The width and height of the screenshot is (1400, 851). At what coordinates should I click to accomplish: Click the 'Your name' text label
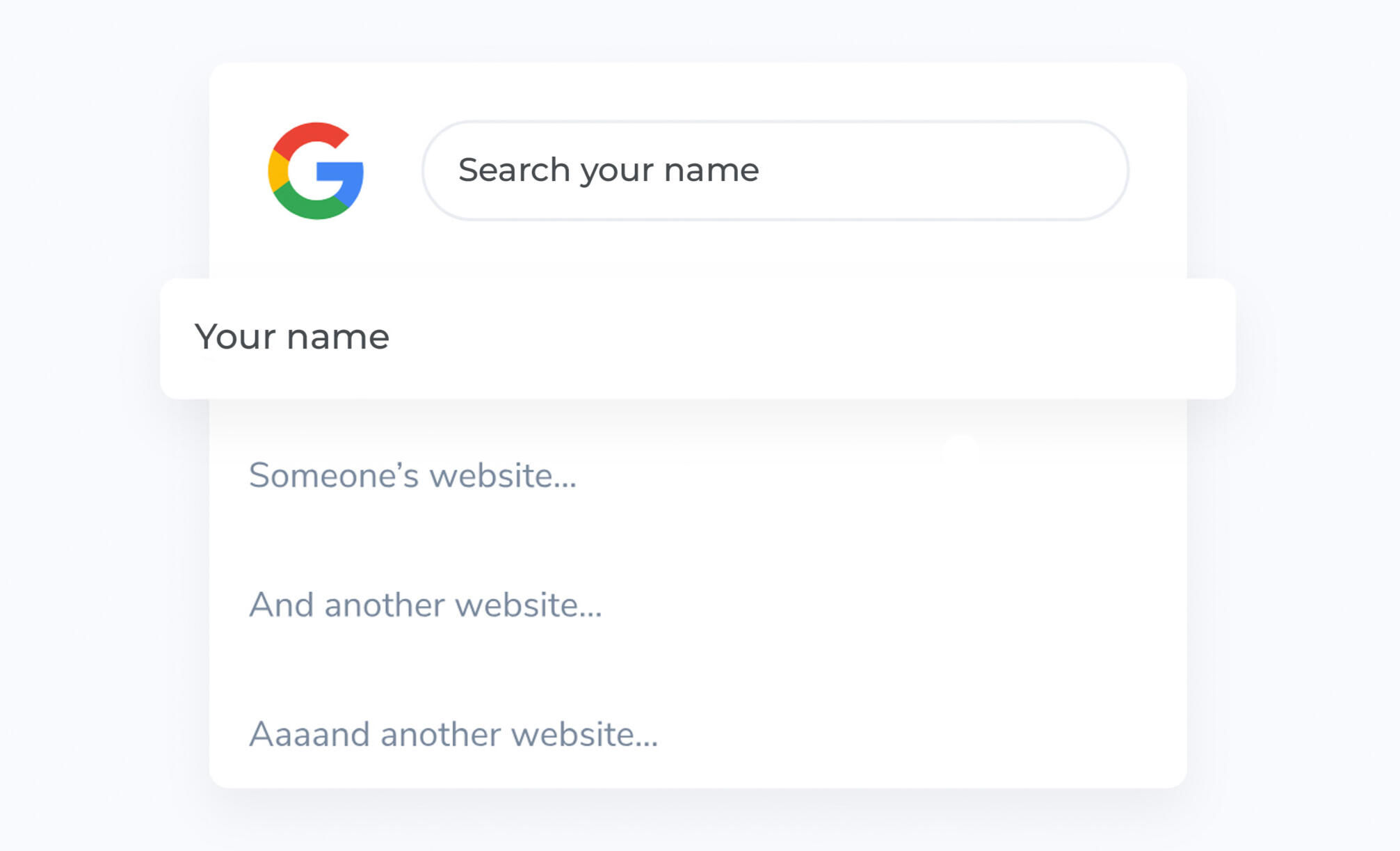pyautogui.click(x=291, y=337)
